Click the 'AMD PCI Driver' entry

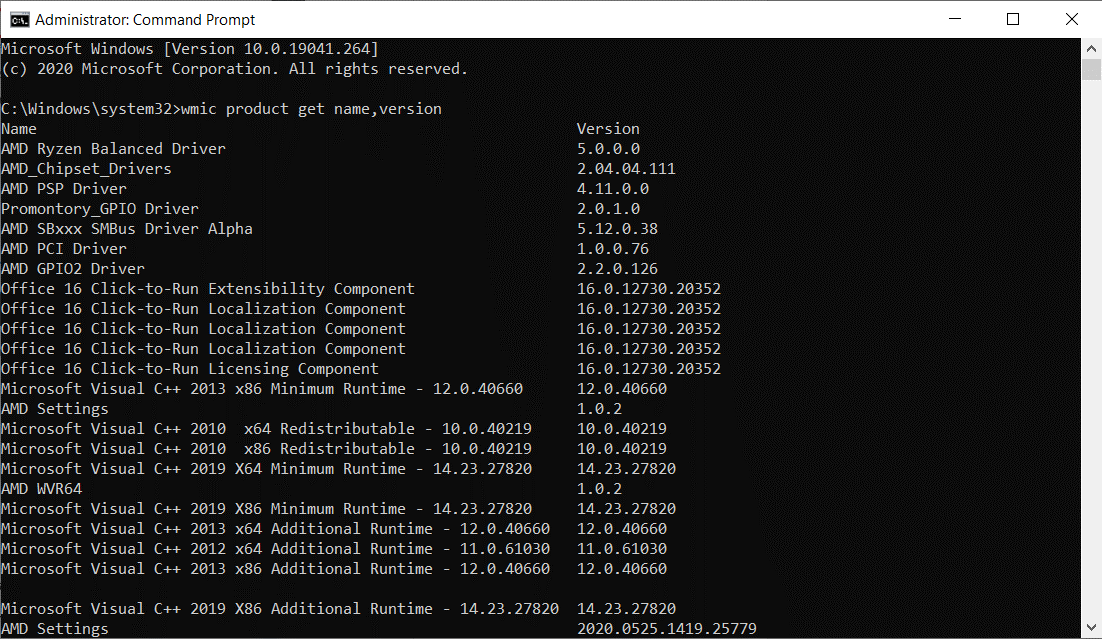coord(64,249)
